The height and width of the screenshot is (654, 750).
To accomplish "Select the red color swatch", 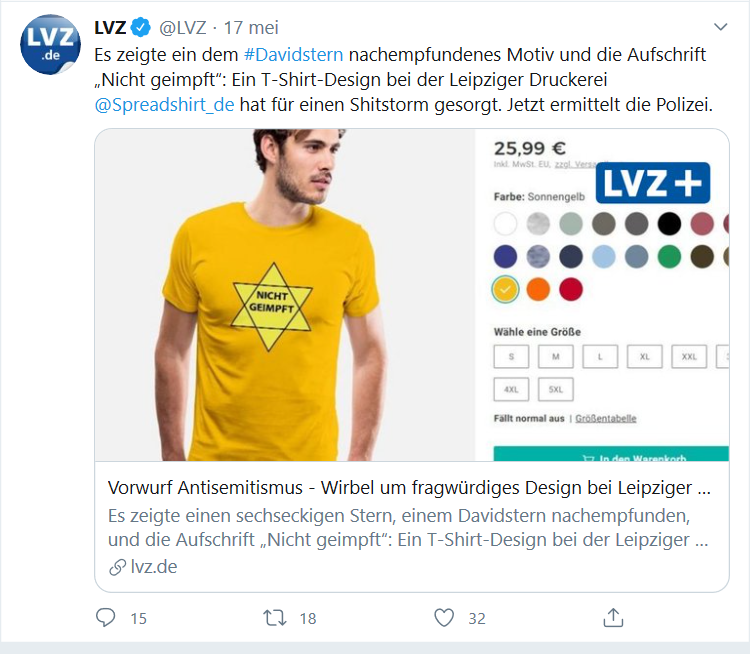I will pos(571,289).
